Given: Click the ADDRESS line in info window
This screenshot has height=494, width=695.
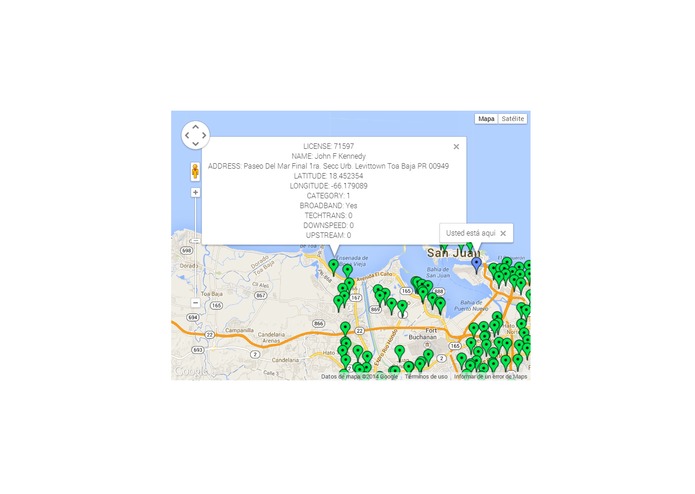Looking at the screenshot, I should (x=328, y=166).
